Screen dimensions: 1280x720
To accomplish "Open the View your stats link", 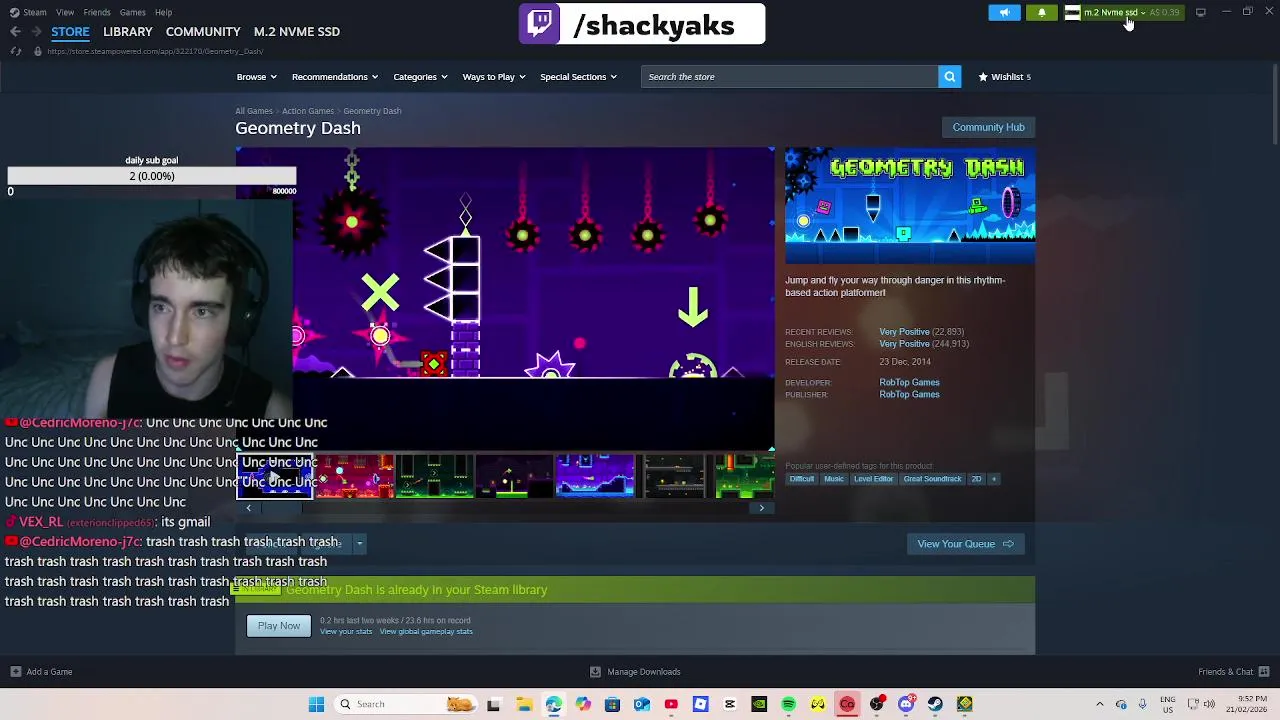I will pos(346,632).
